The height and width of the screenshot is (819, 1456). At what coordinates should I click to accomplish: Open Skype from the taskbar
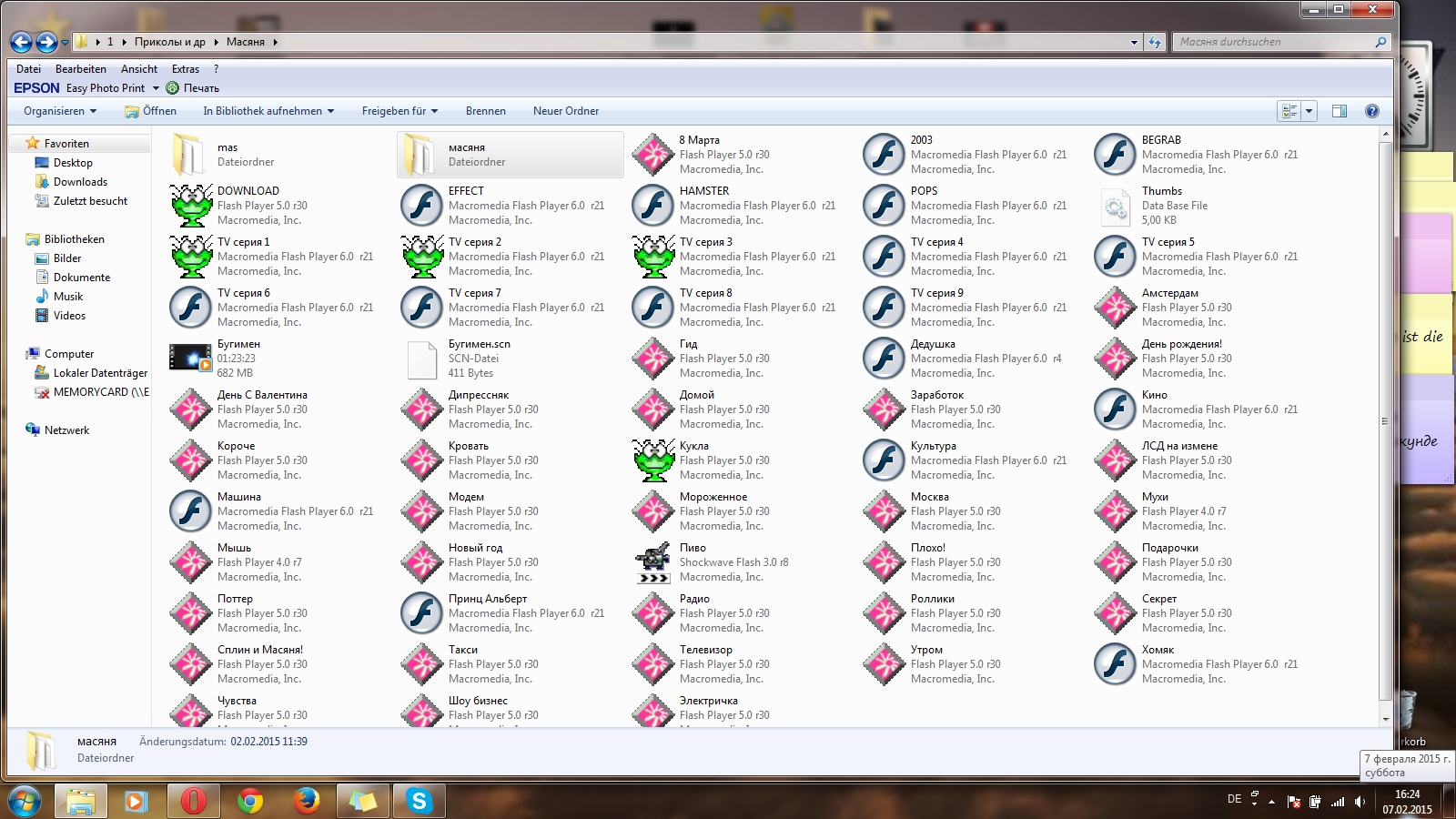pos(419,801)
